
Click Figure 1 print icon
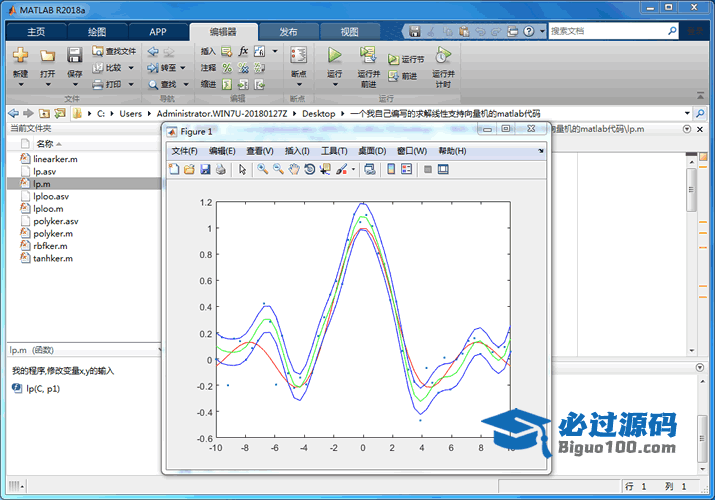point(221,170)
